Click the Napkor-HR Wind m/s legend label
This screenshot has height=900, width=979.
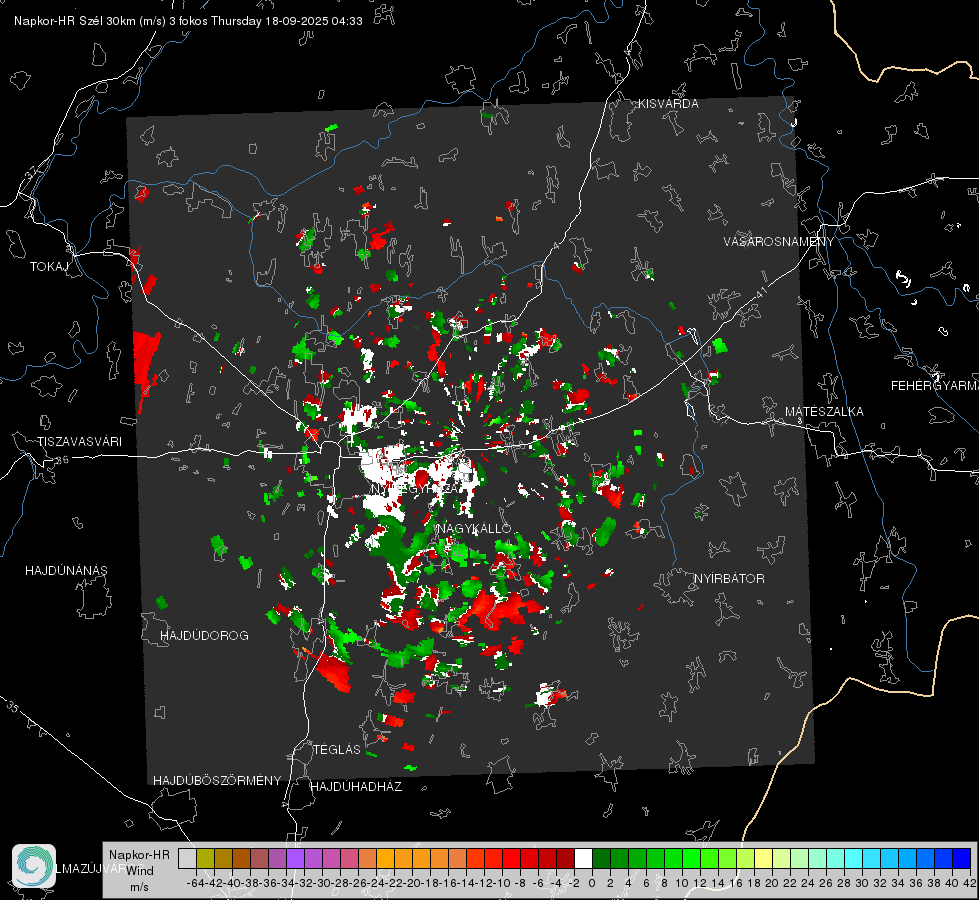pyautogui.click(x=139, y=870)
